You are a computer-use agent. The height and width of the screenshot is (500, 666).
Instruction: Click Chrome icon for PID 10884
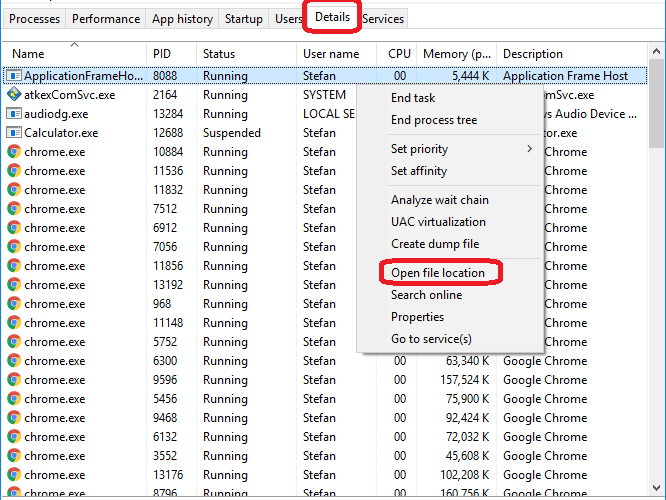tap(14, 152)
